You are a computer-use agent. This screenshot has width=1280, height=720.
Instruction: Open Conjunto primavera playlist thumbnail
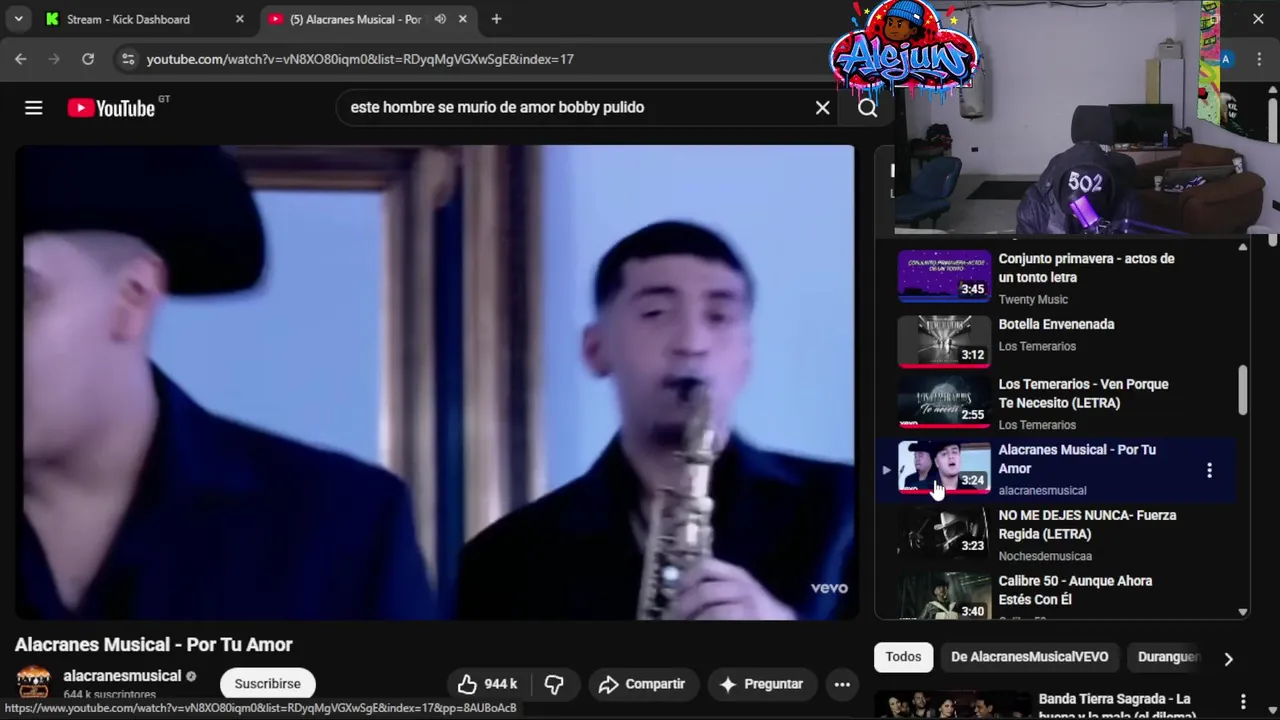[x=944, y=275]
